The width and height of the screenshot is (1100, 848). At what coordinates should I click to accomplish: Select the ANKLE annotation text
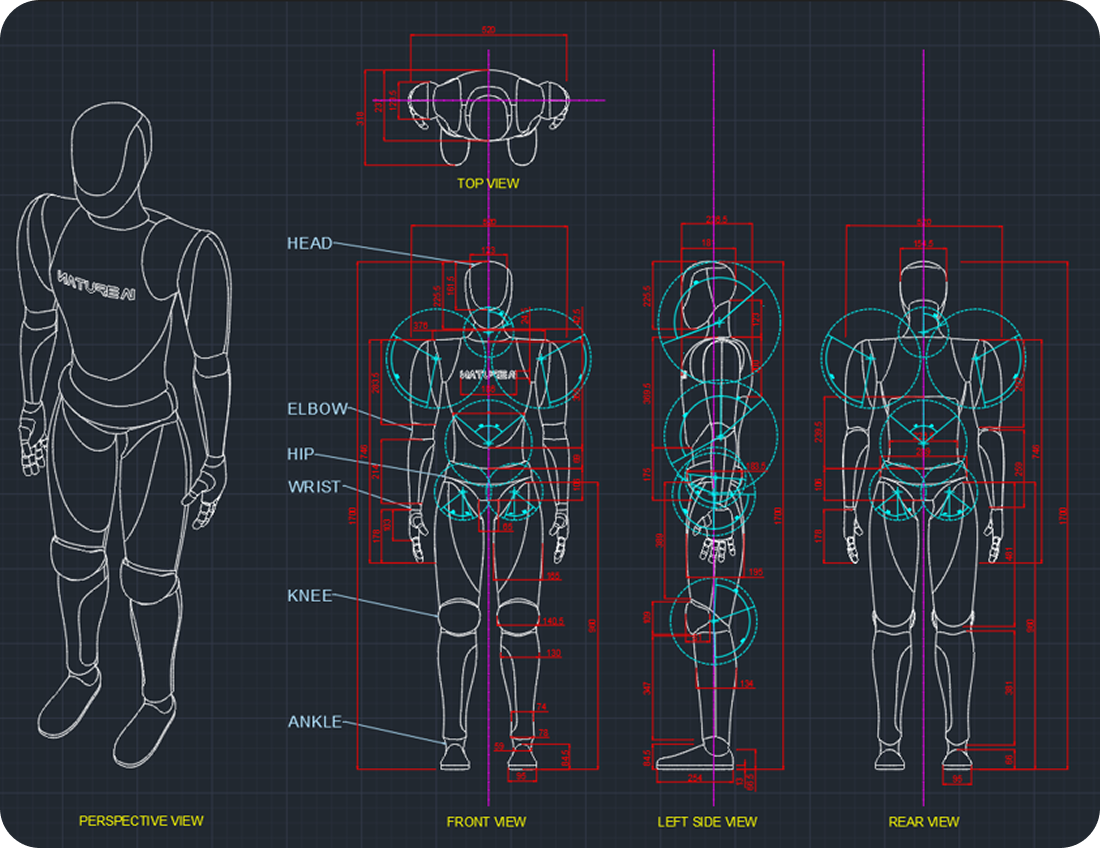click(315, 722)
